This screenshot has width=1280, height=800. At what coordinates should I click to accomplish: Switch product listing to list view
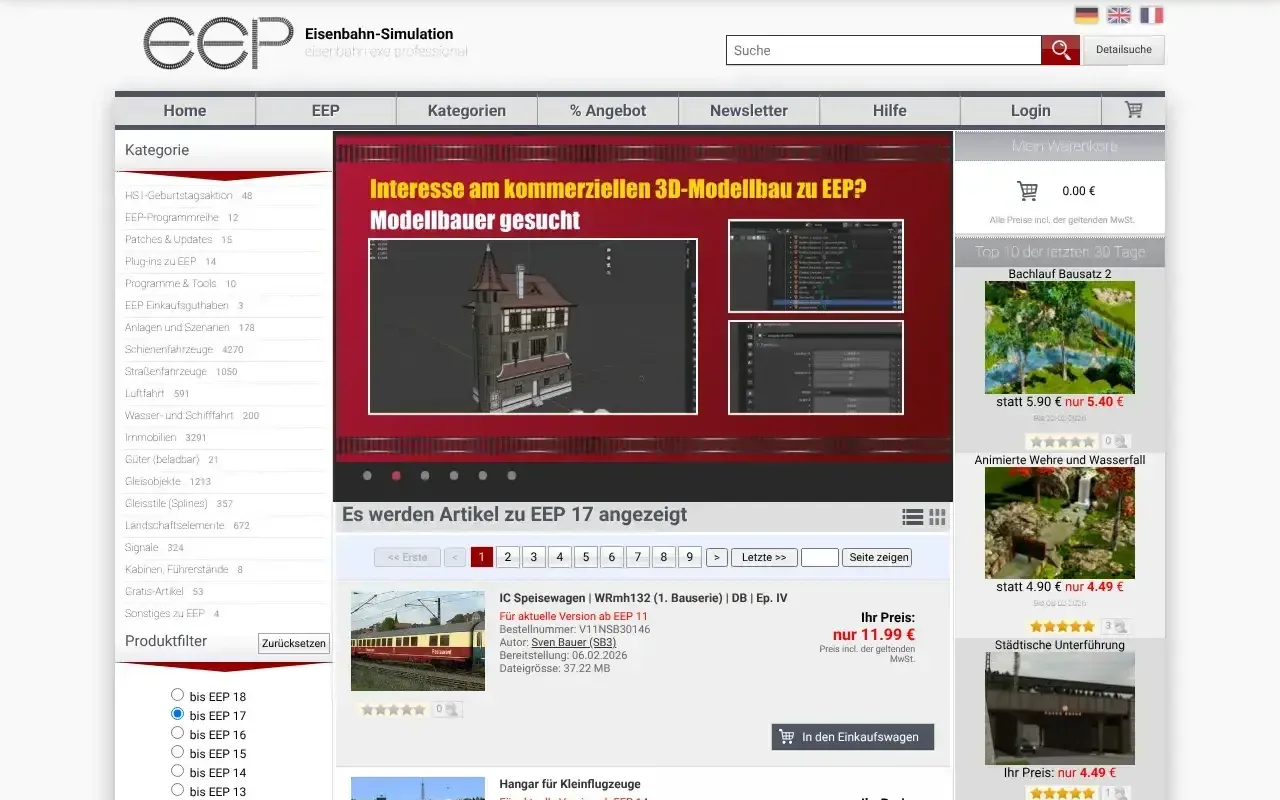[912, 517]
